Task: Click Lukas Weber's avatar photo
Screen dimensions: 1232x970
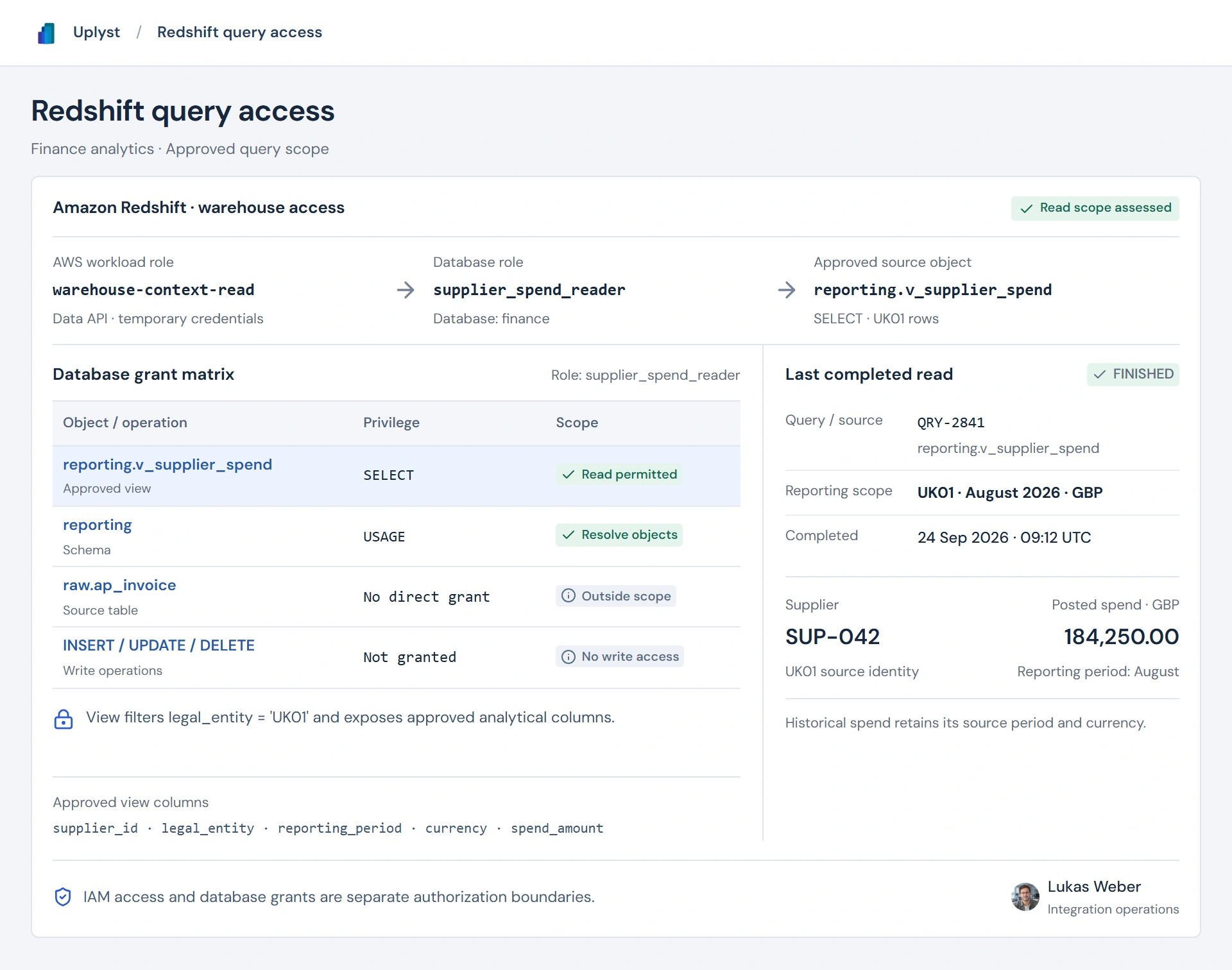Action: click(x=1025, y=897)
